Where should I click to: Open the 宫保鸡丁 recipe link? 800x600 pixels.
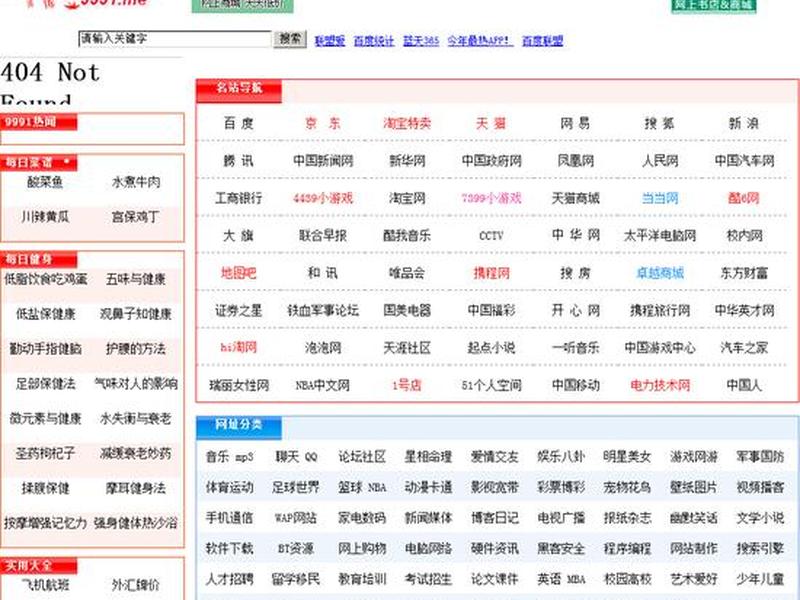136,217
